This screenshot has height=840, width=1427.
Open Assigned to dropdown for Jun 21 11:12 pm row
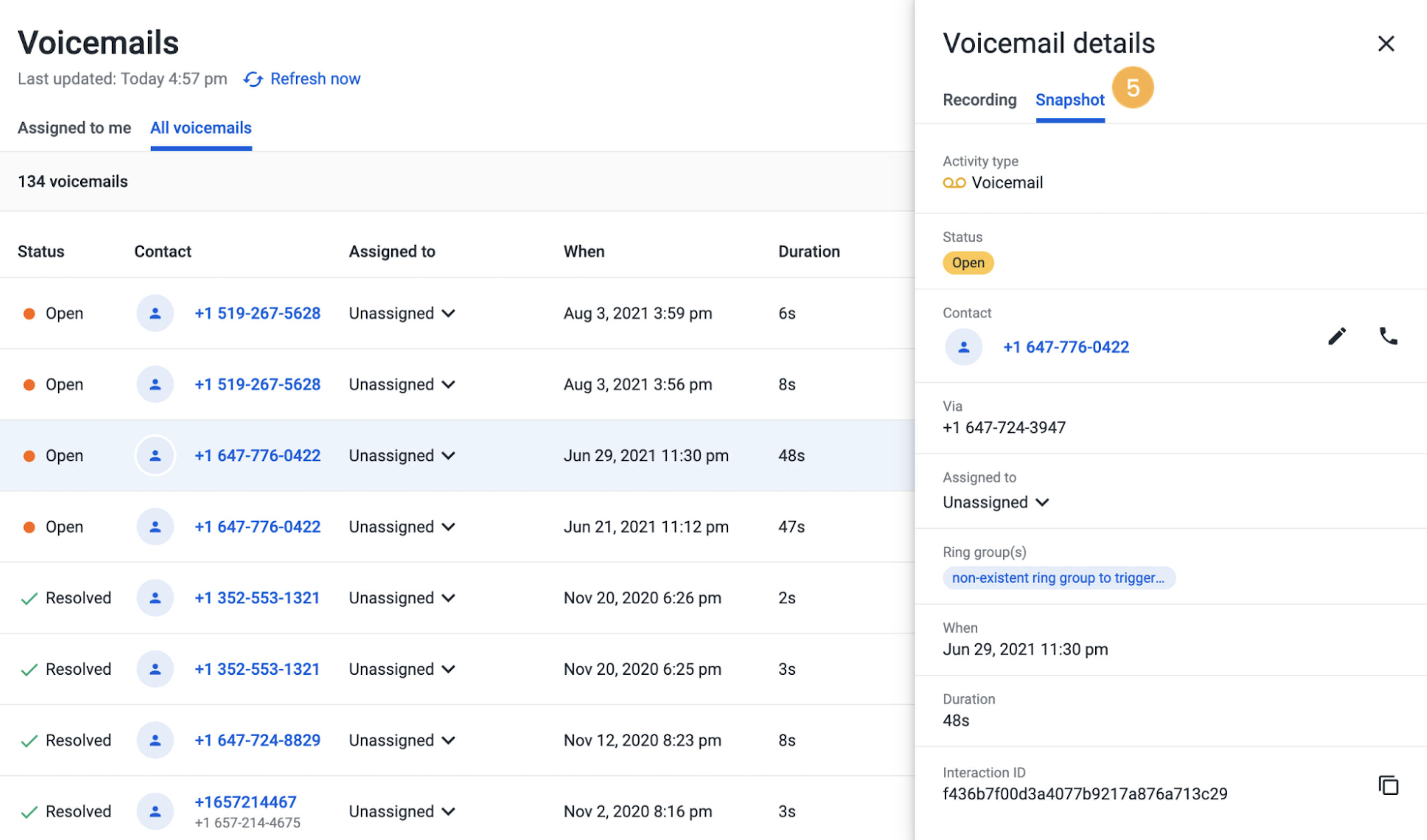(402, 527)
